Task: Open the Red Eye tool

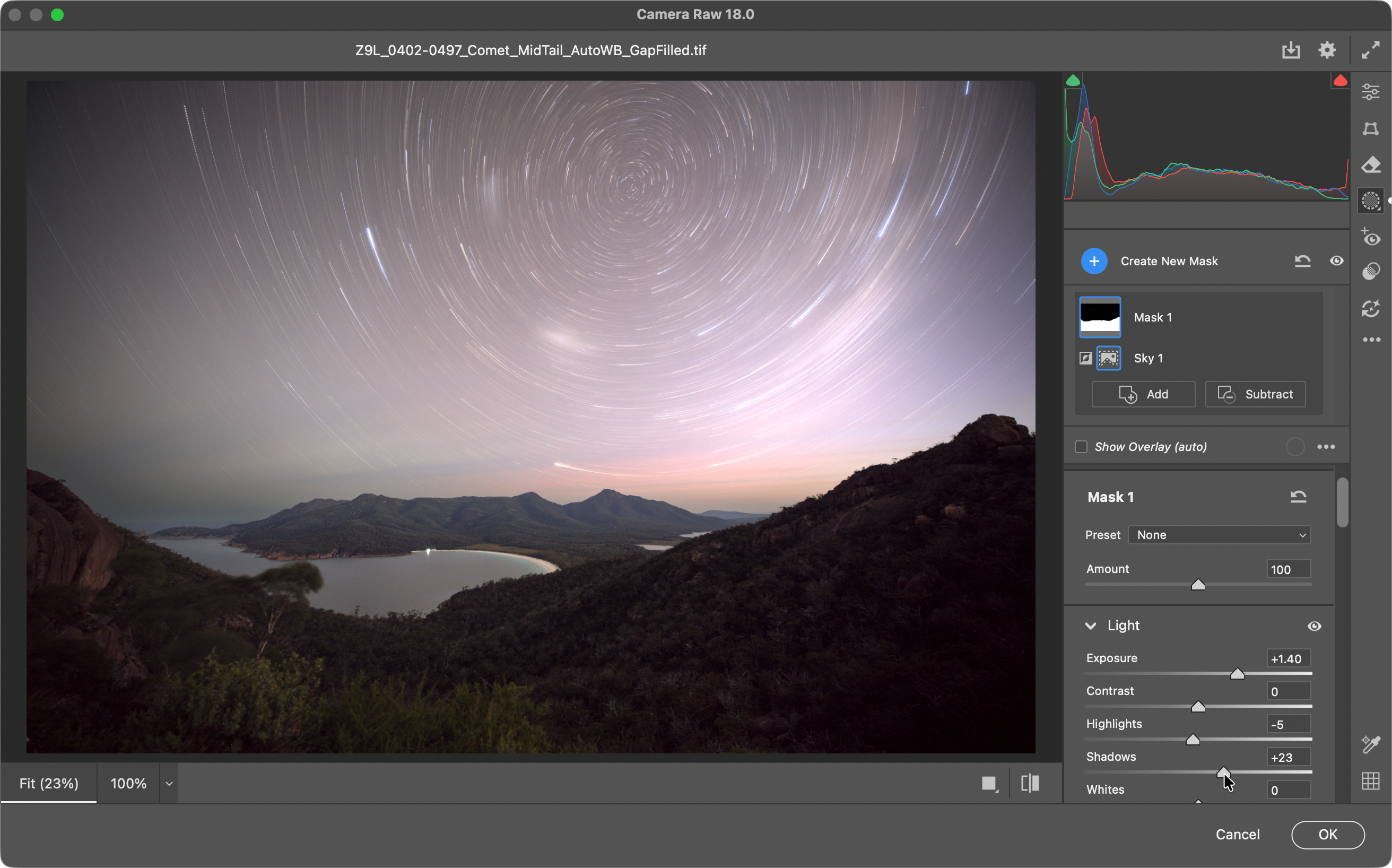Action: click(x=1371, y=237)
